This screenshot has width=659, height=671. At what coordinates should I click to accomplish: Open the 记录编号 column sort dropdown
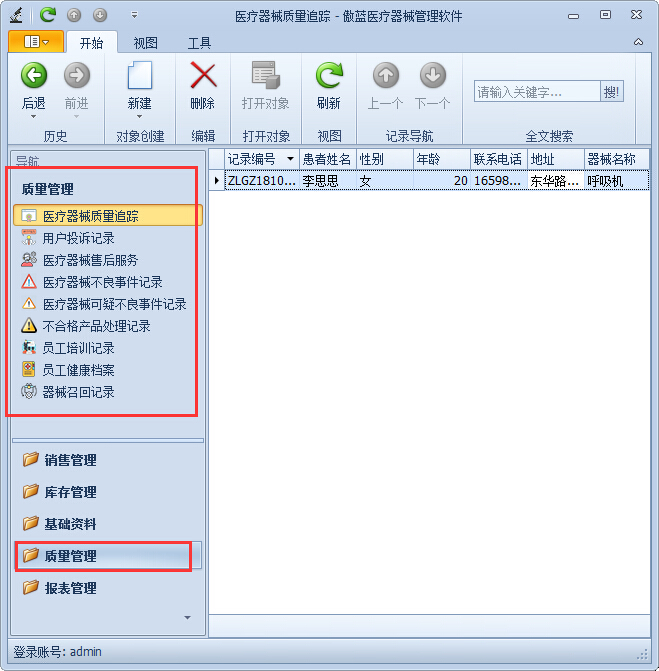(290, 159)
